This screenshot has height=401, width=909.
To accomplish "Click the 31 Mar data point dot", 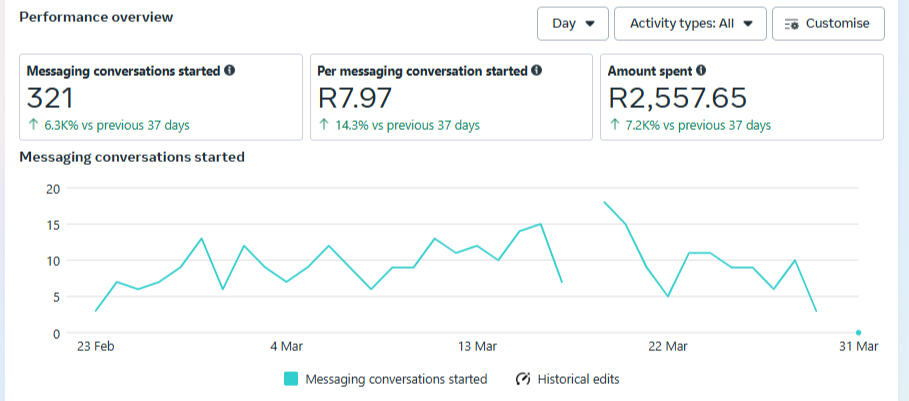I will 858,332.
